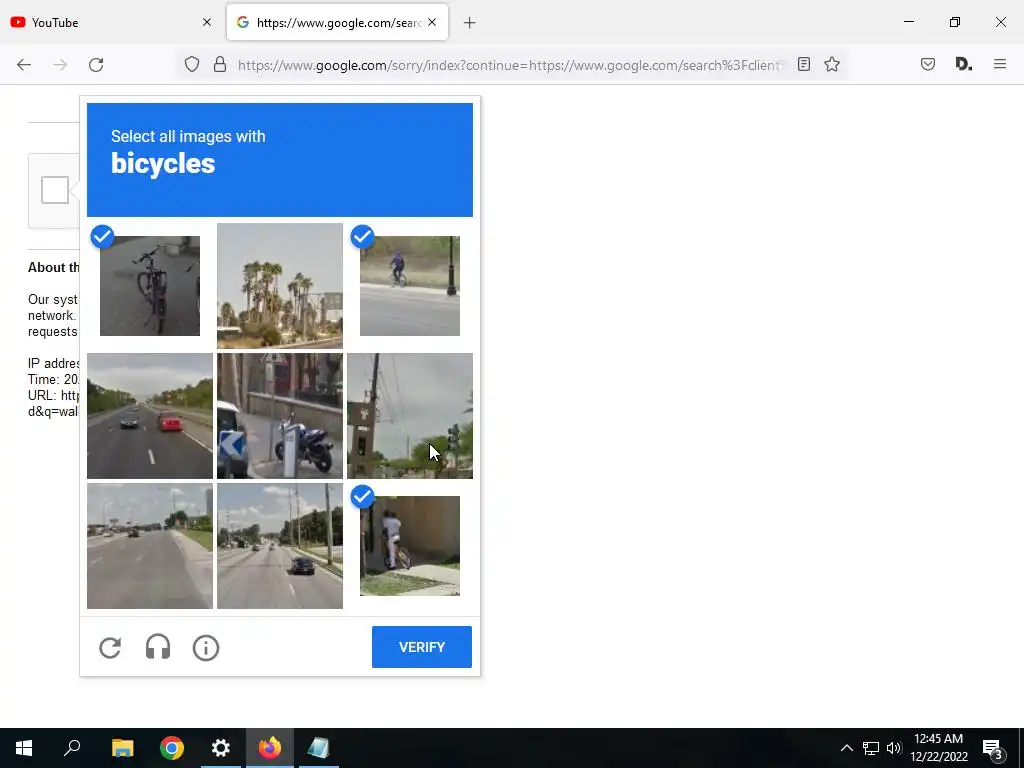This screenshot has width=1024, height=768.
Task: Open tracking protection shield icon
Action: [191, 64]
